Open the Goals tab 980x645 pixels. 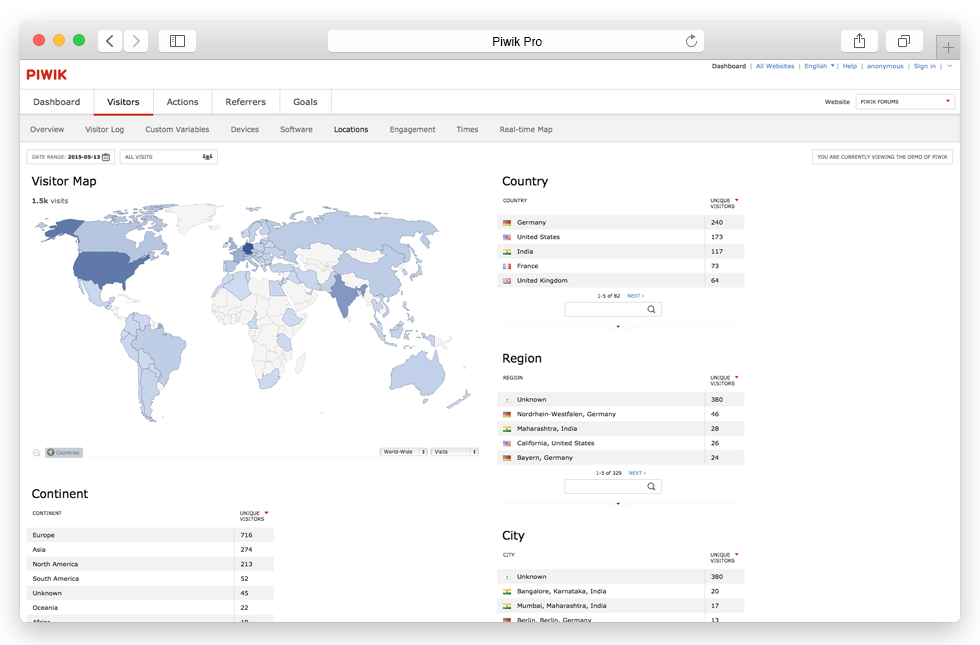coord(306,102)
